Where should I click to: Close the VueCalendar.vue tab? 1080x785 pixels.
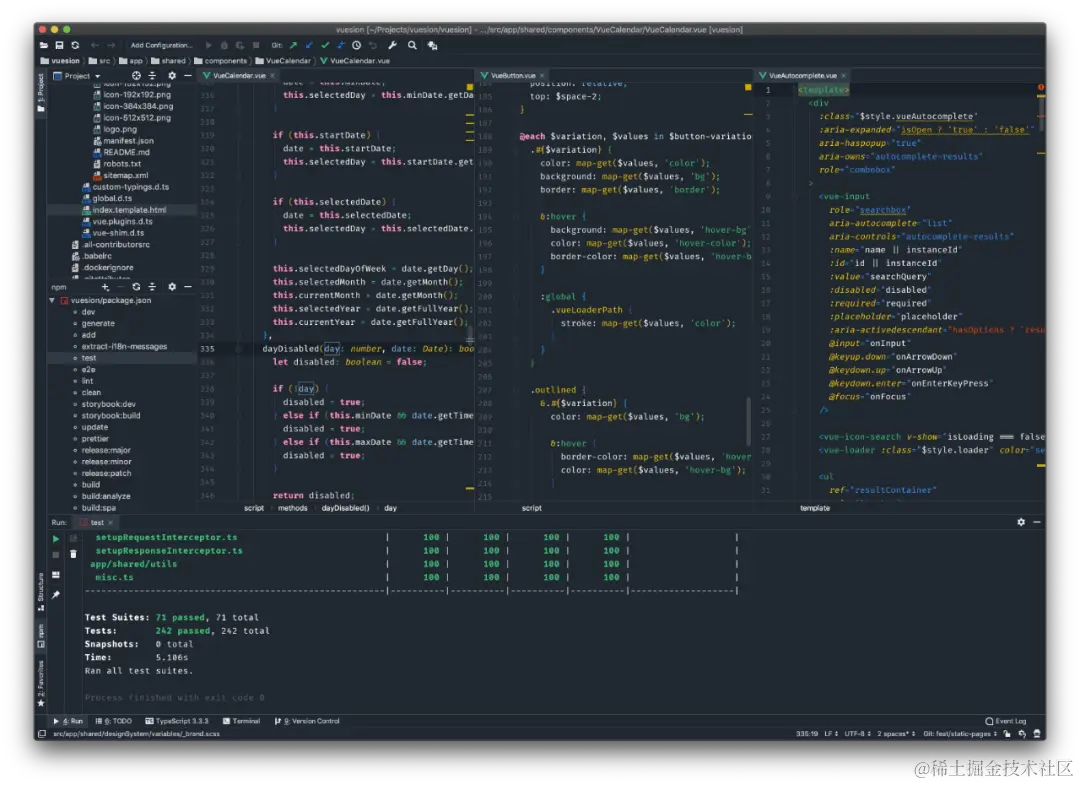pos(272,76)
